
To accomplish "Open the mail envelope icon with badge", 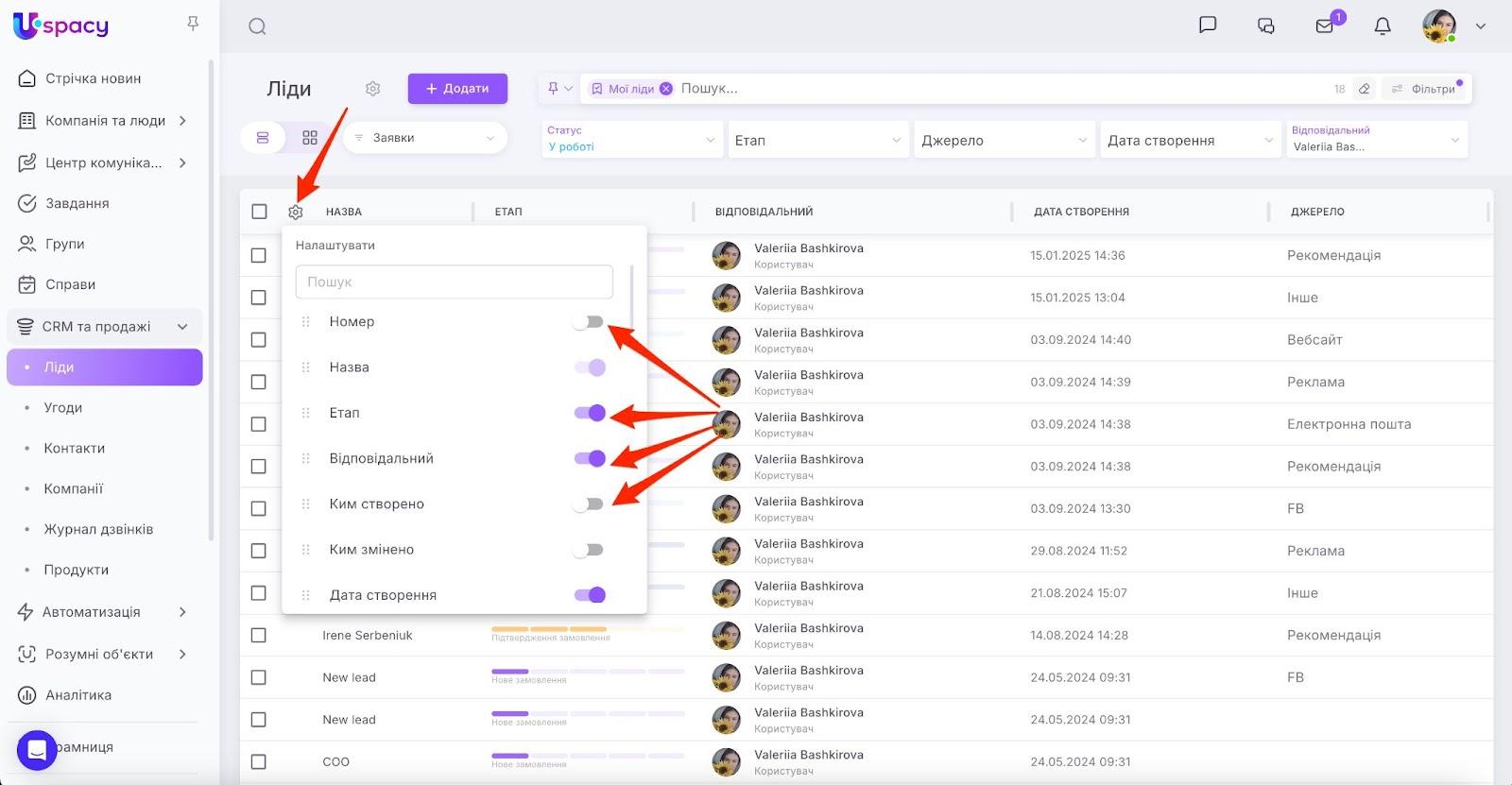I will pyautogui.click(x=1325, y=26).
